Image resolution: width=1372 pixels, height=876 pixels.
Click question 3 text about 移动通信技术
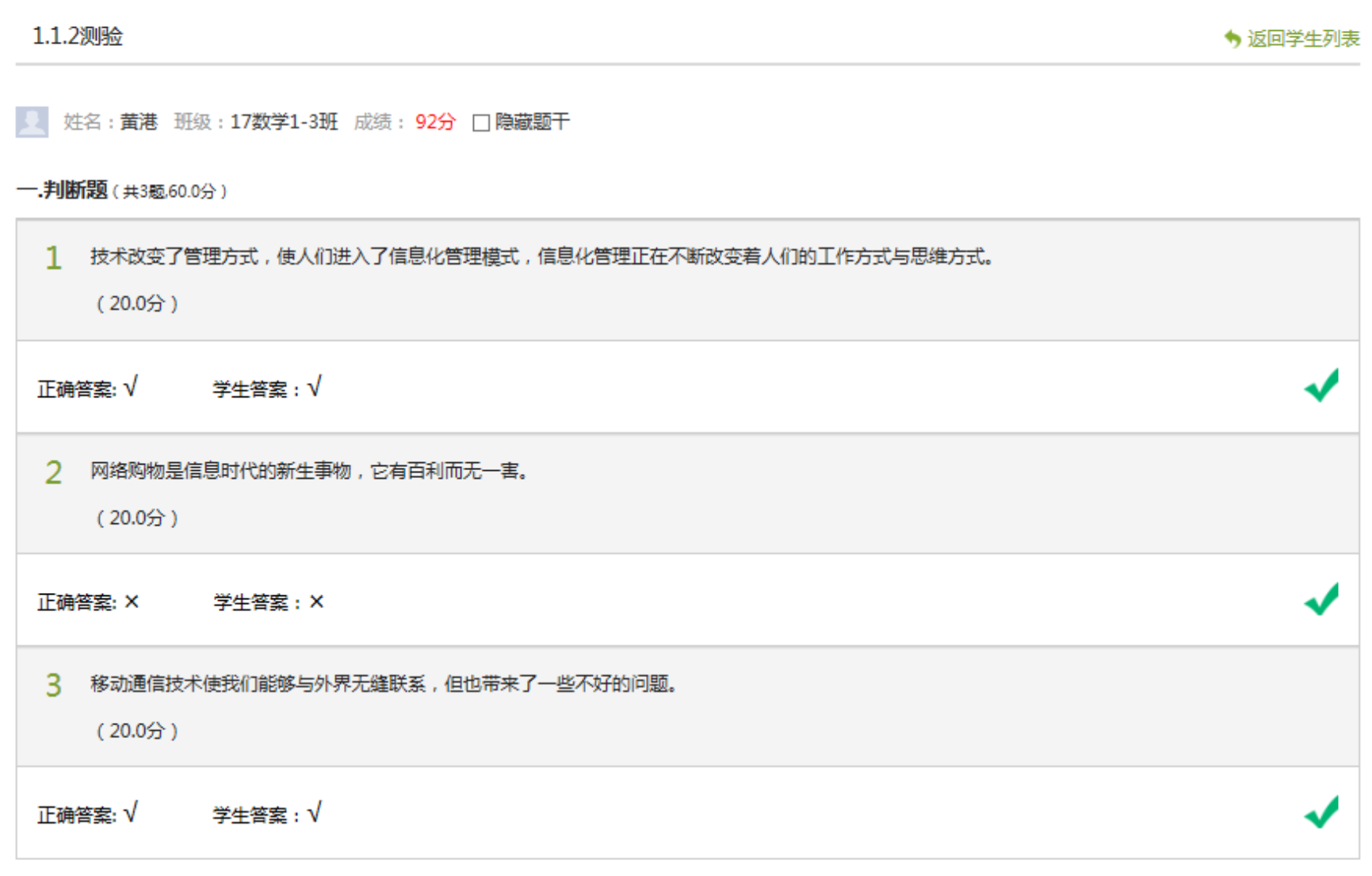[x=383, y=684]
